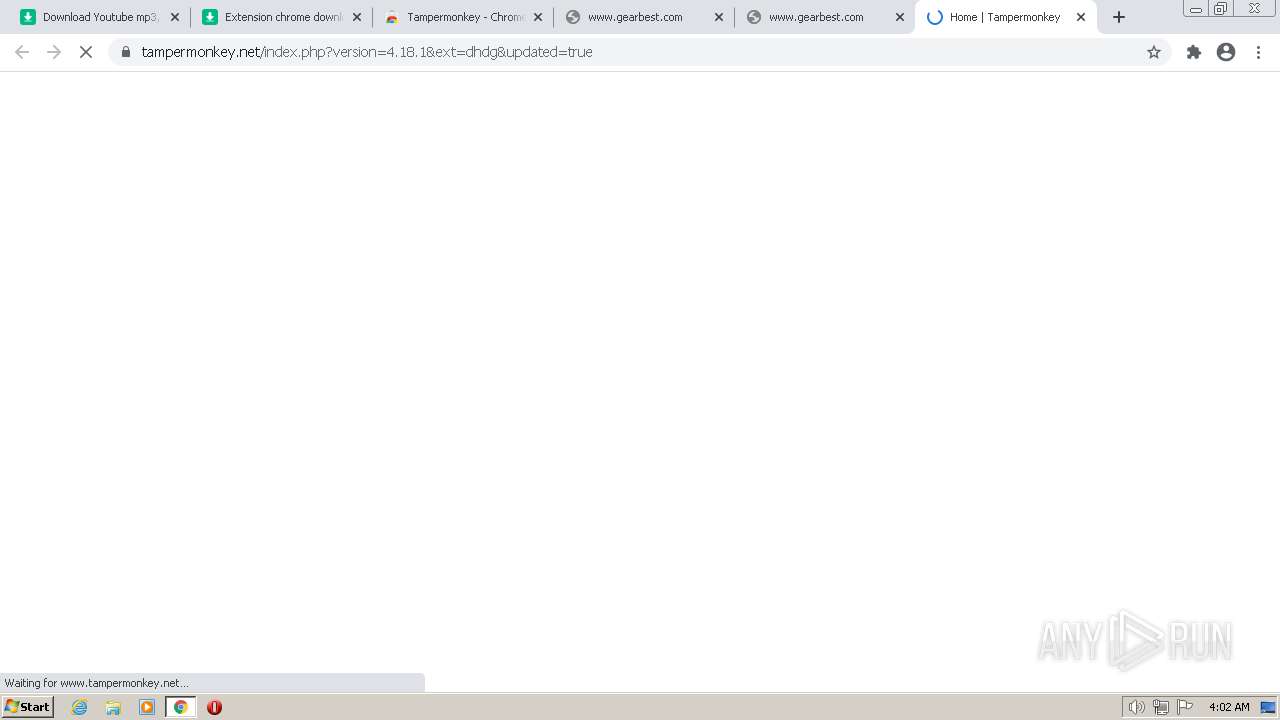This screenshot has height=720, width=1280.
Task: Open the Extensions puzzle menu
Action: tap(1194, 52)
